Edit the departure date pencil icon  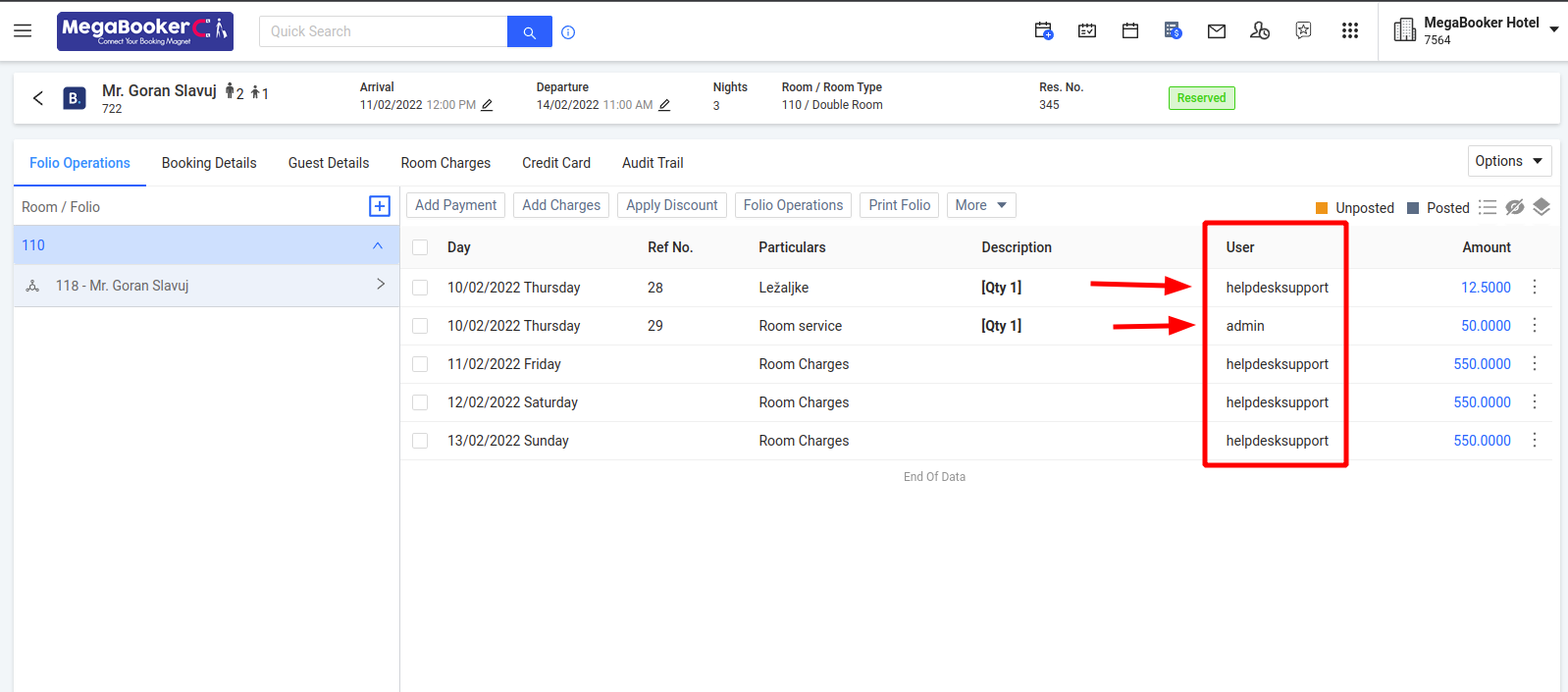pyautogui.click(x=664, y=105)
